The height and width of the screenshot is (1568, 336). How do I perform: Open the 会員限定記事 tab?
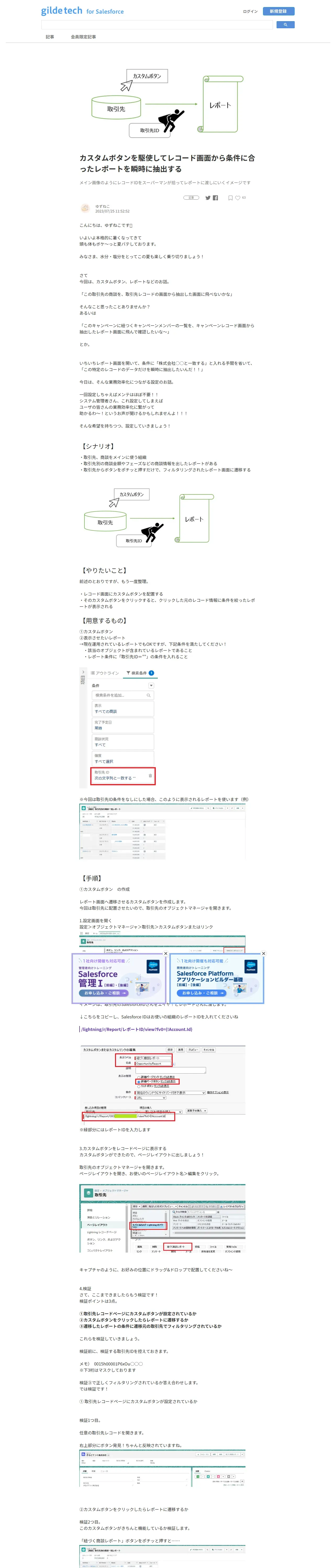pyautogui.click(x=83, y=37)
